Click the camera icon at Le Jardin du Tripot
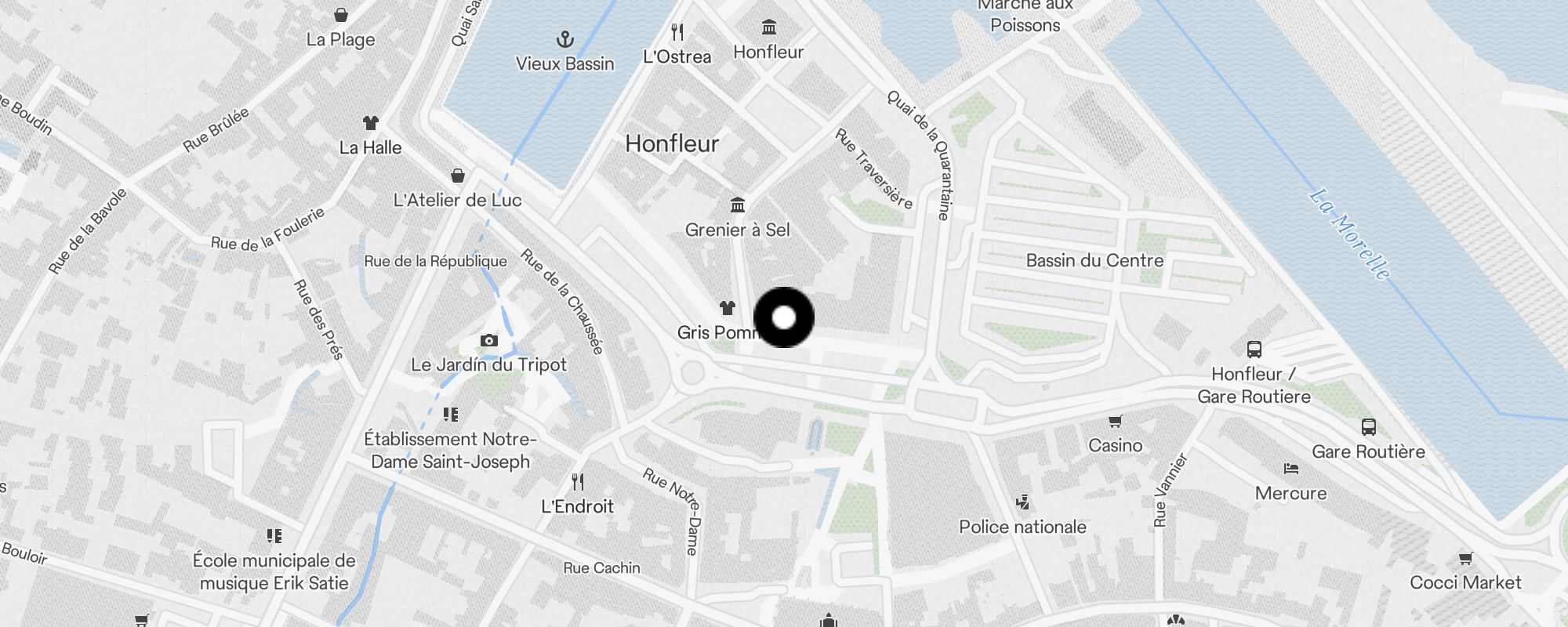The width and height of the screenshot is (1568, 627). 489,340
